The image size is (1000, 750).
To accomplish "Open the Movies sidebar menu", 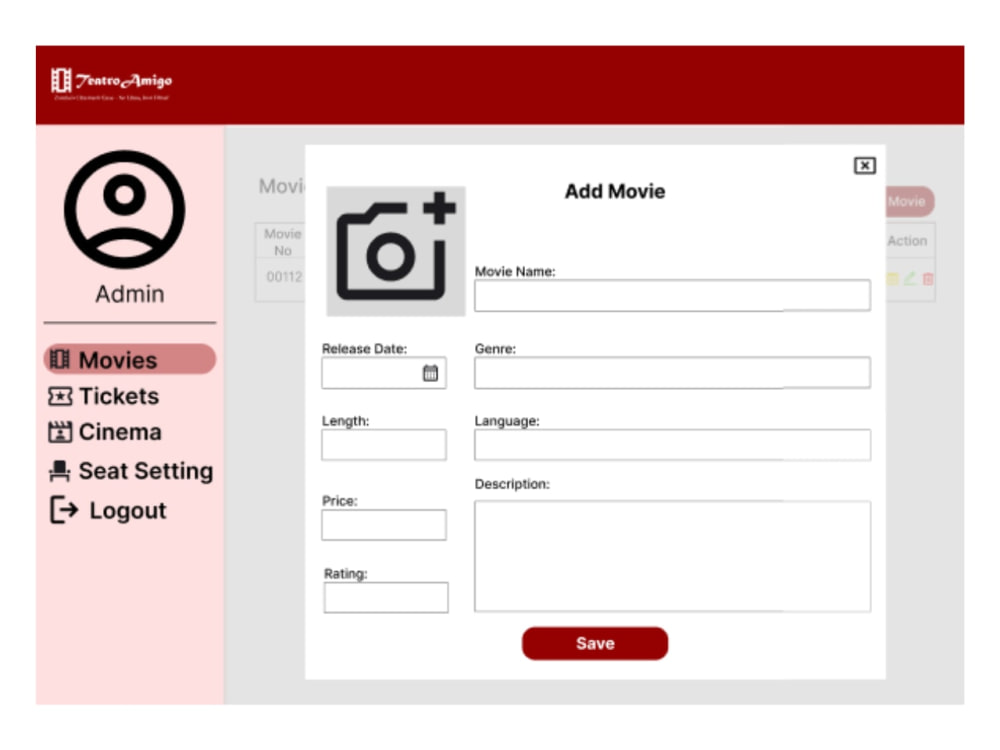I will (x=129, y=360).
